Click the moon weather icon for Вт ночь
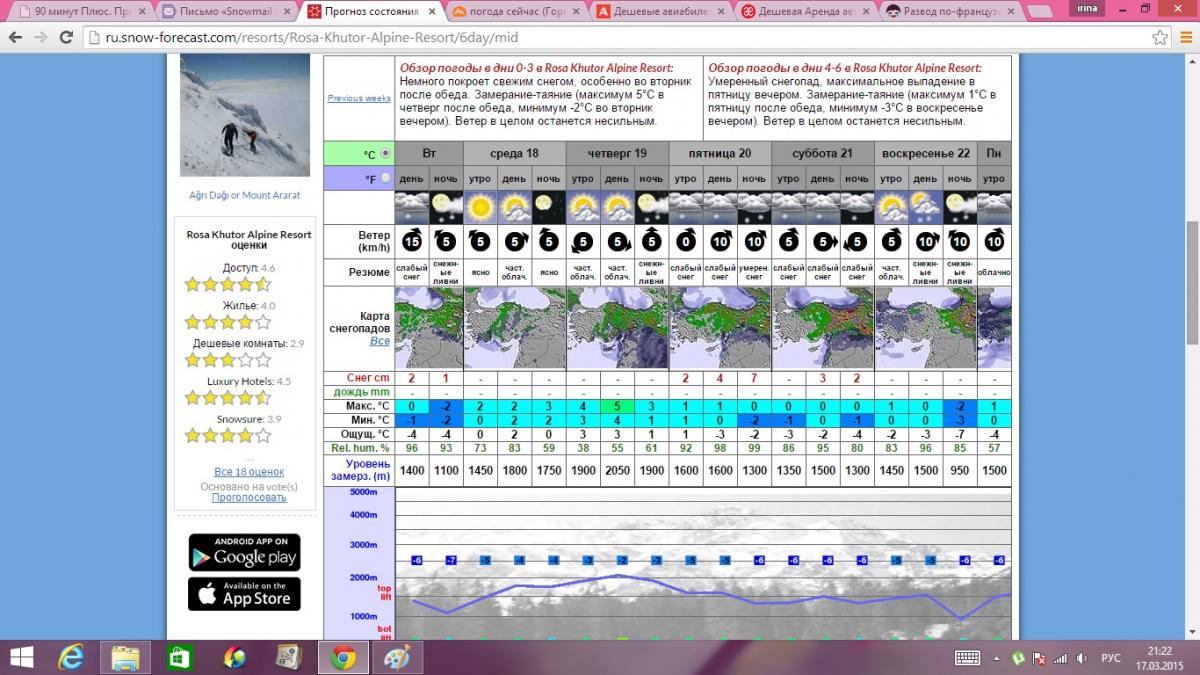Viewport: 1200px width, 675px height. point(446,207)
